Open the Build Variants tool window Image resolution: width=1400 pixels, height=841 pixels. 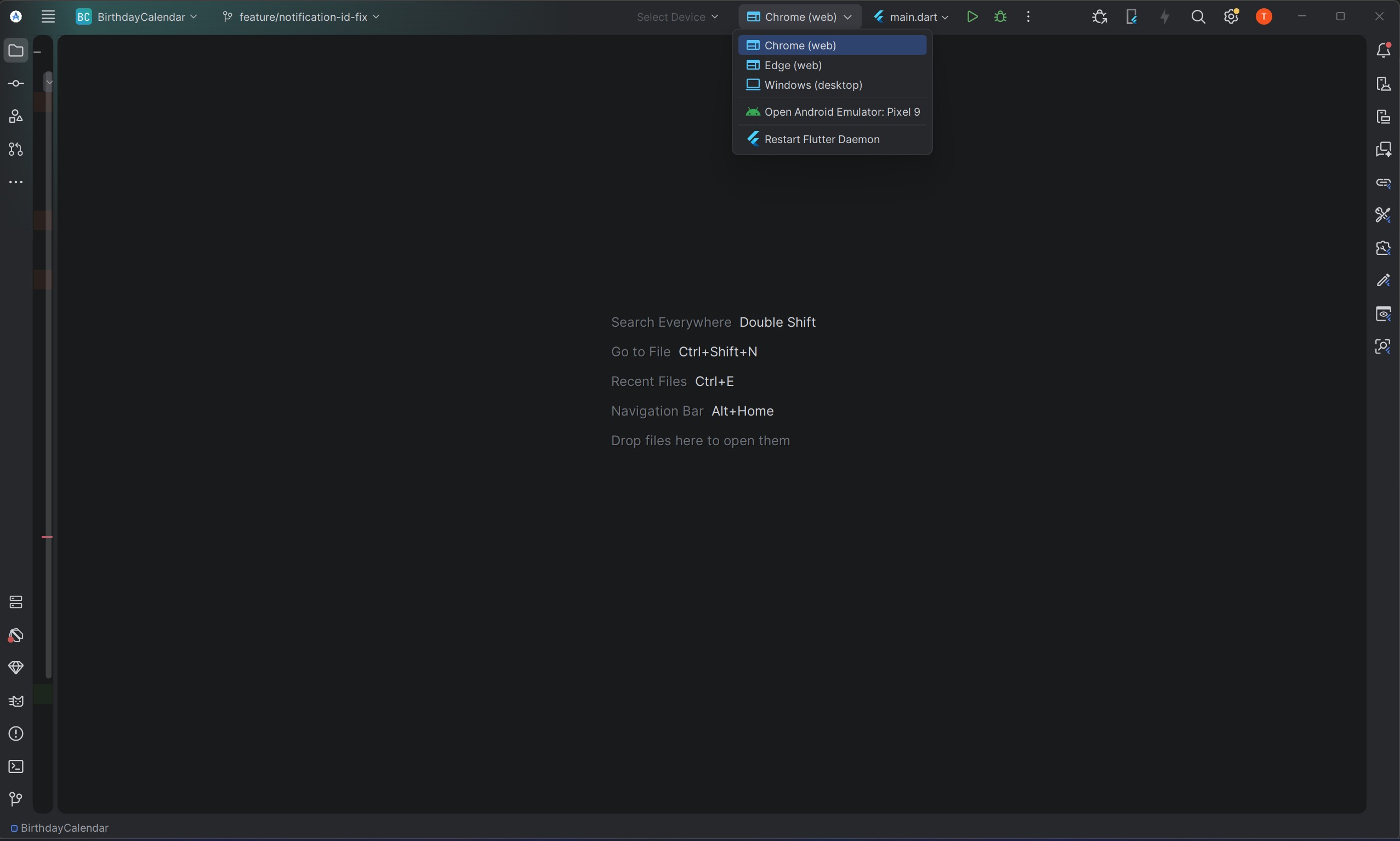click(16, 603)
